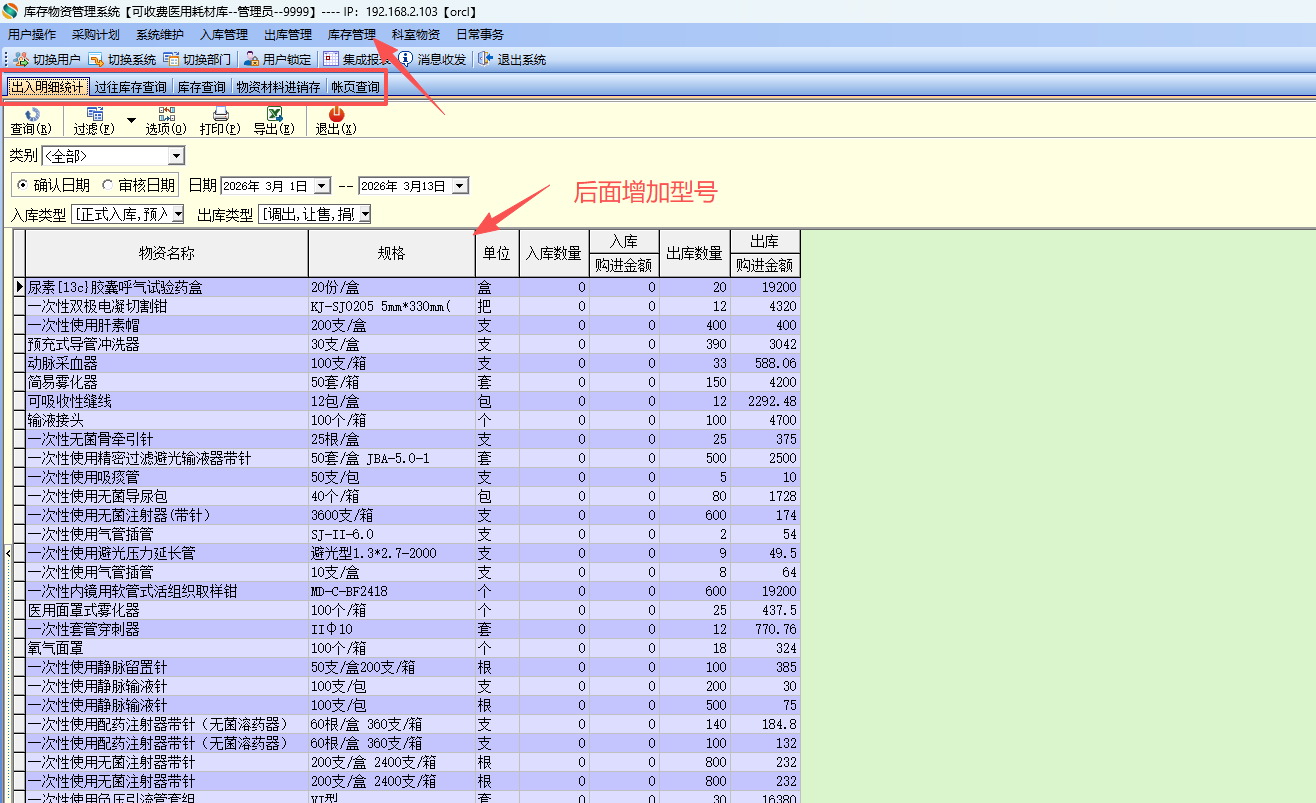Click the 退出系统 toolbar icon
This screenshot has height=803, width=1316.
click(x=486, y=59)
